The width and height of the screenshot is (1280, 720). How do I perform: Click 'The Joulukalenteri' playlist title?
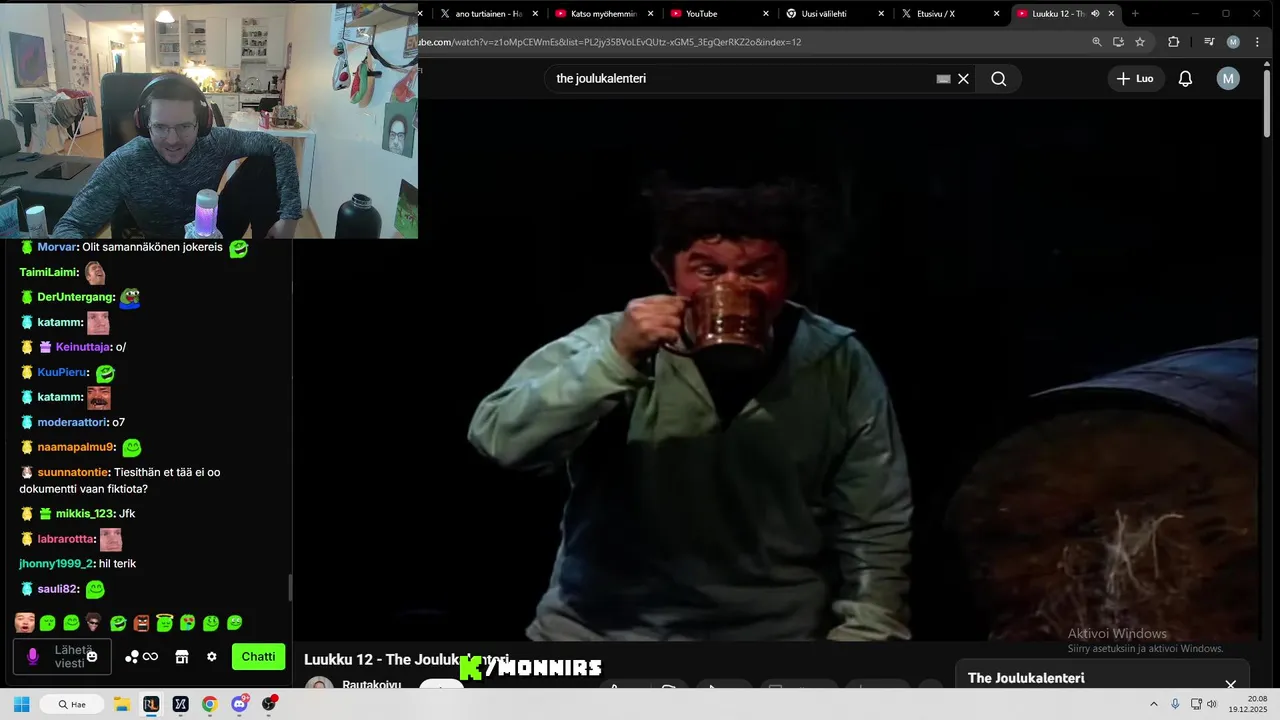[x=1026, y=678]
